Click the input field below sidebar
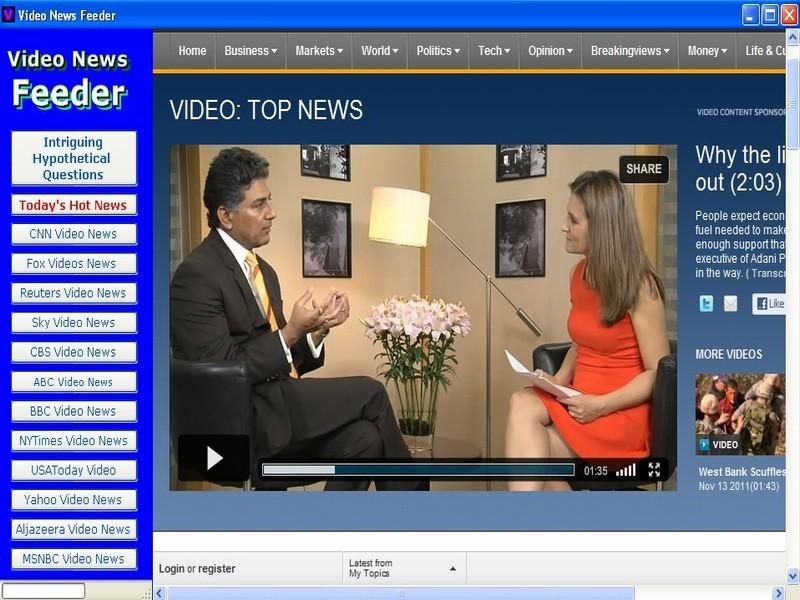This screenshot has height=600, width=800. [x=43, y=591]
